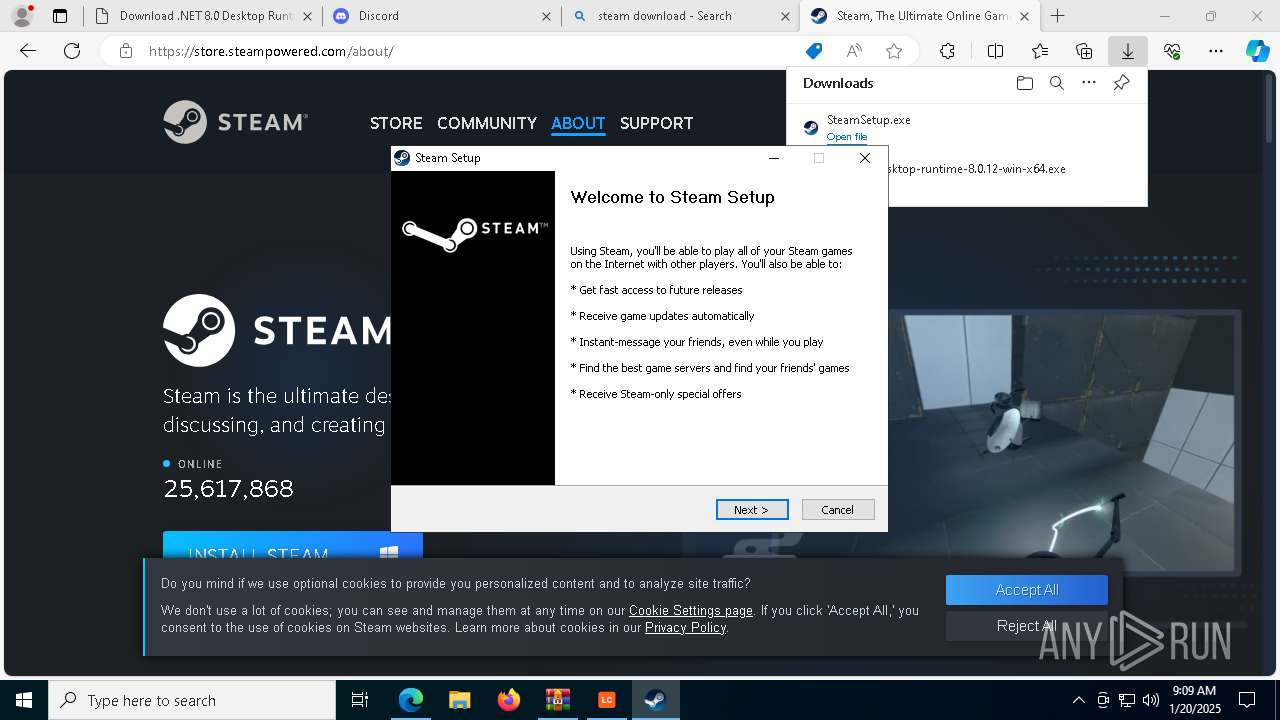Click the Downloads toolbar icon
1280x720 pixels.
click(1127, 51)
